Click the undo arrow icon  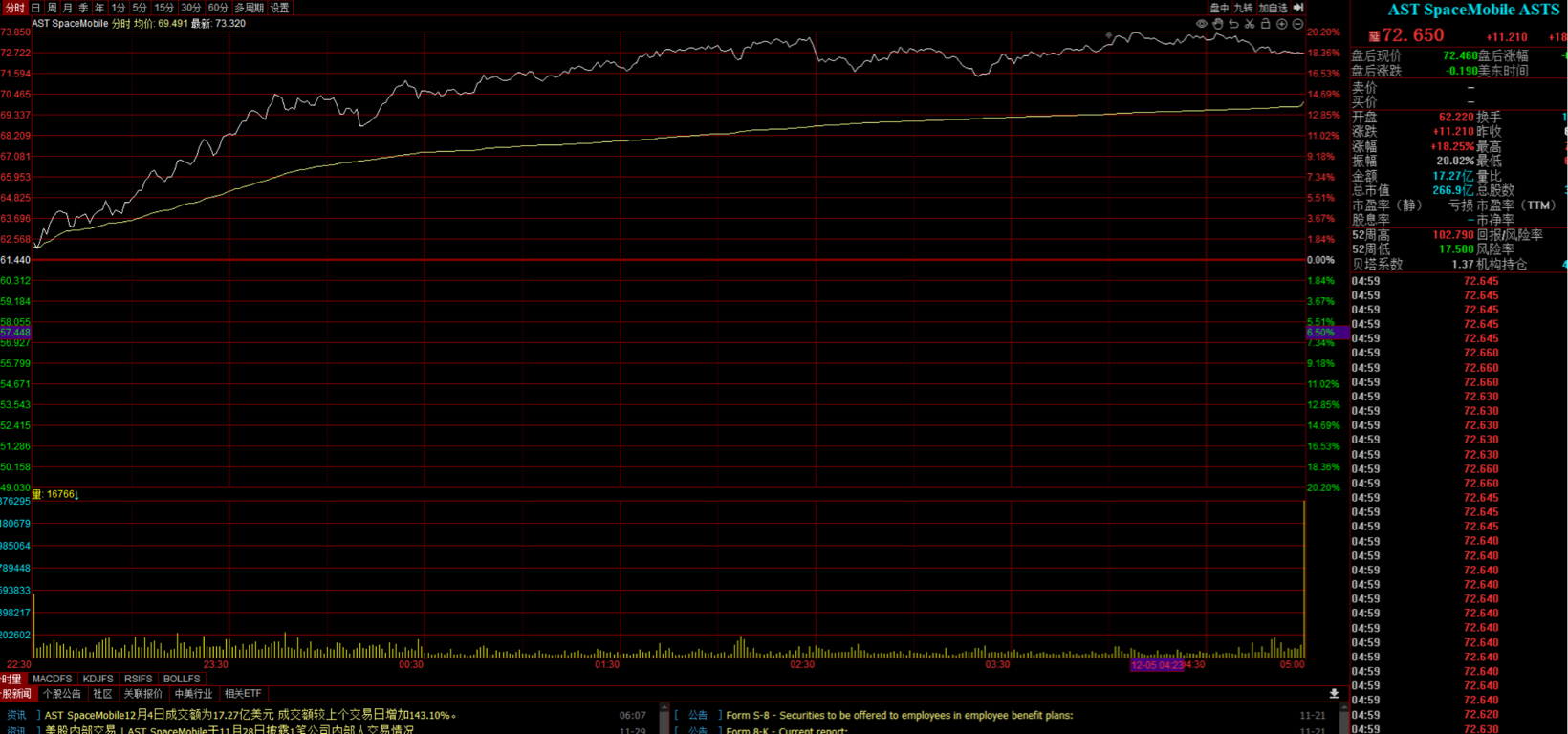(x=1233, y=24)
